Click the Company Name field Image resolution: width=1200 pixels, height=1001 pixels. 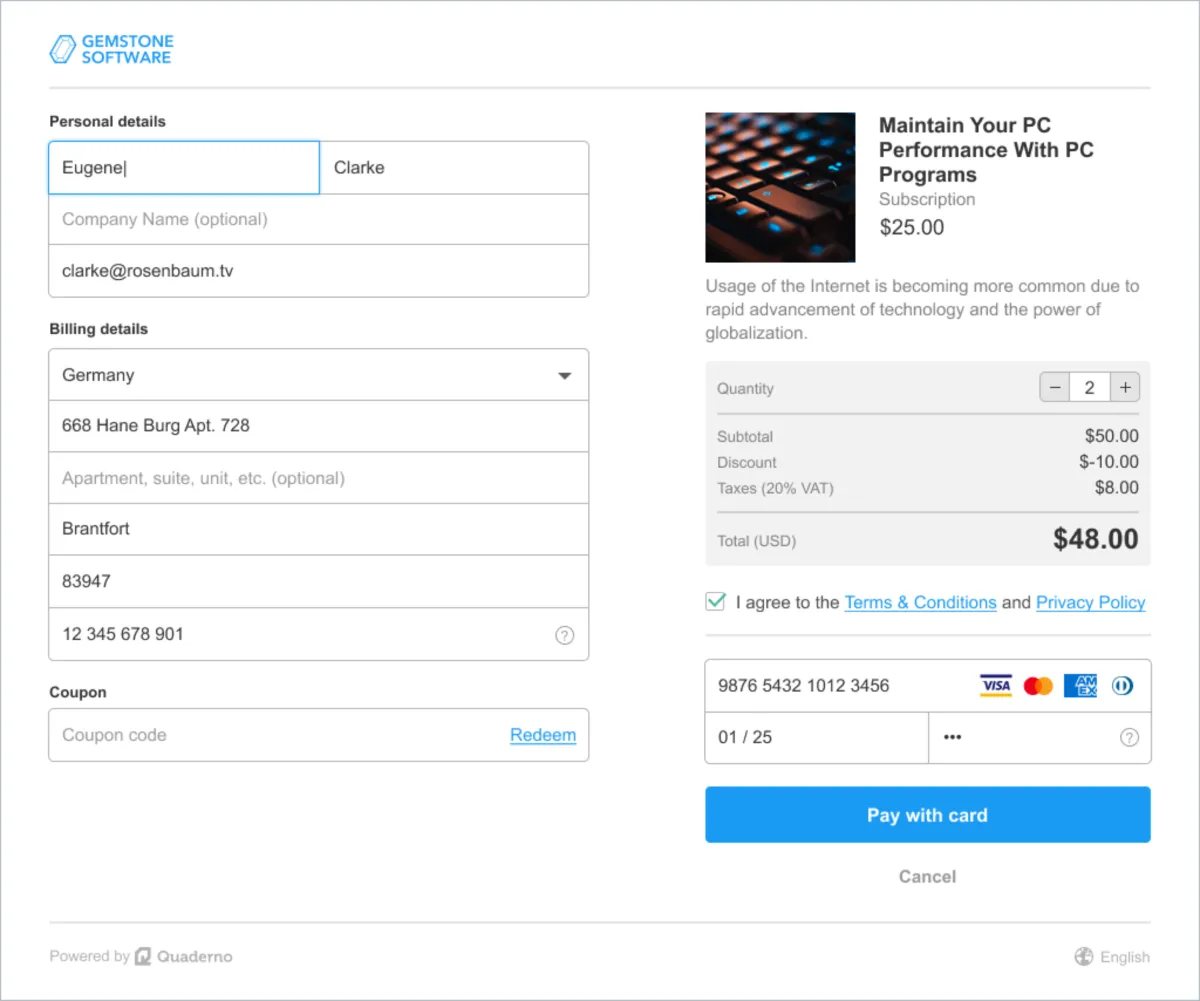[x=318, y=219]
